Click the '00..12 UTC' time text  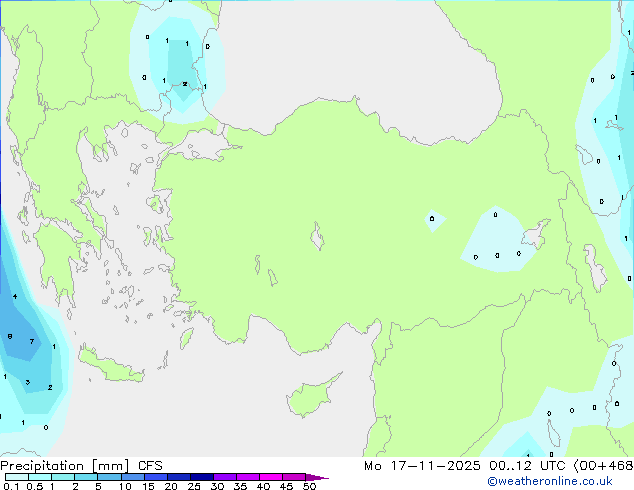click(527, 466)
